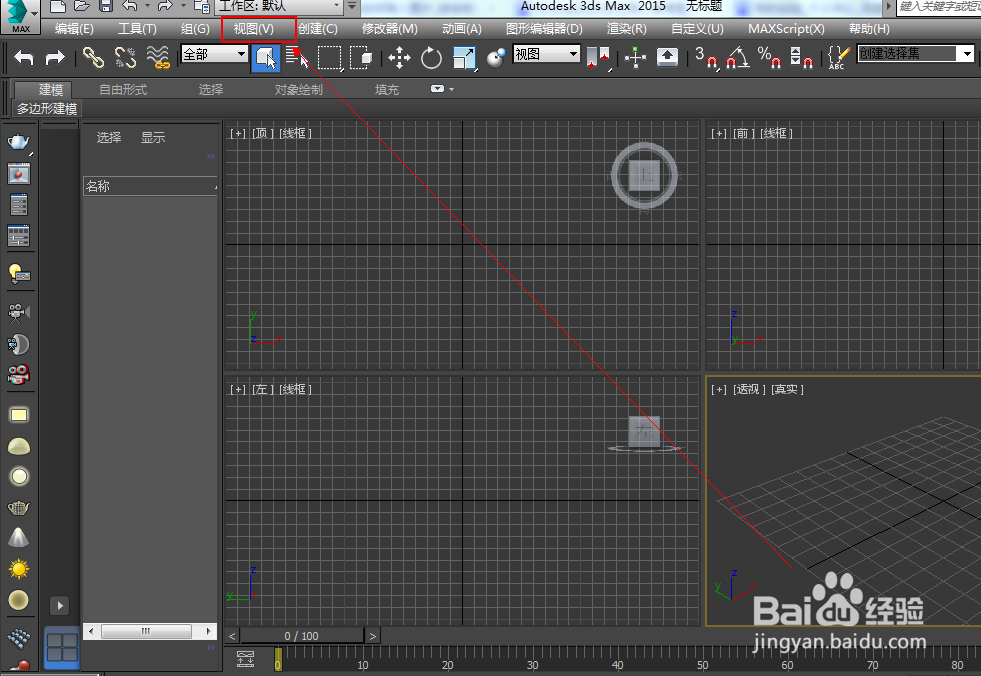Open the 修改器(M) menu
Image resolution: width=981 pixels, height=676 pixels.
click(x=389, y=29)
